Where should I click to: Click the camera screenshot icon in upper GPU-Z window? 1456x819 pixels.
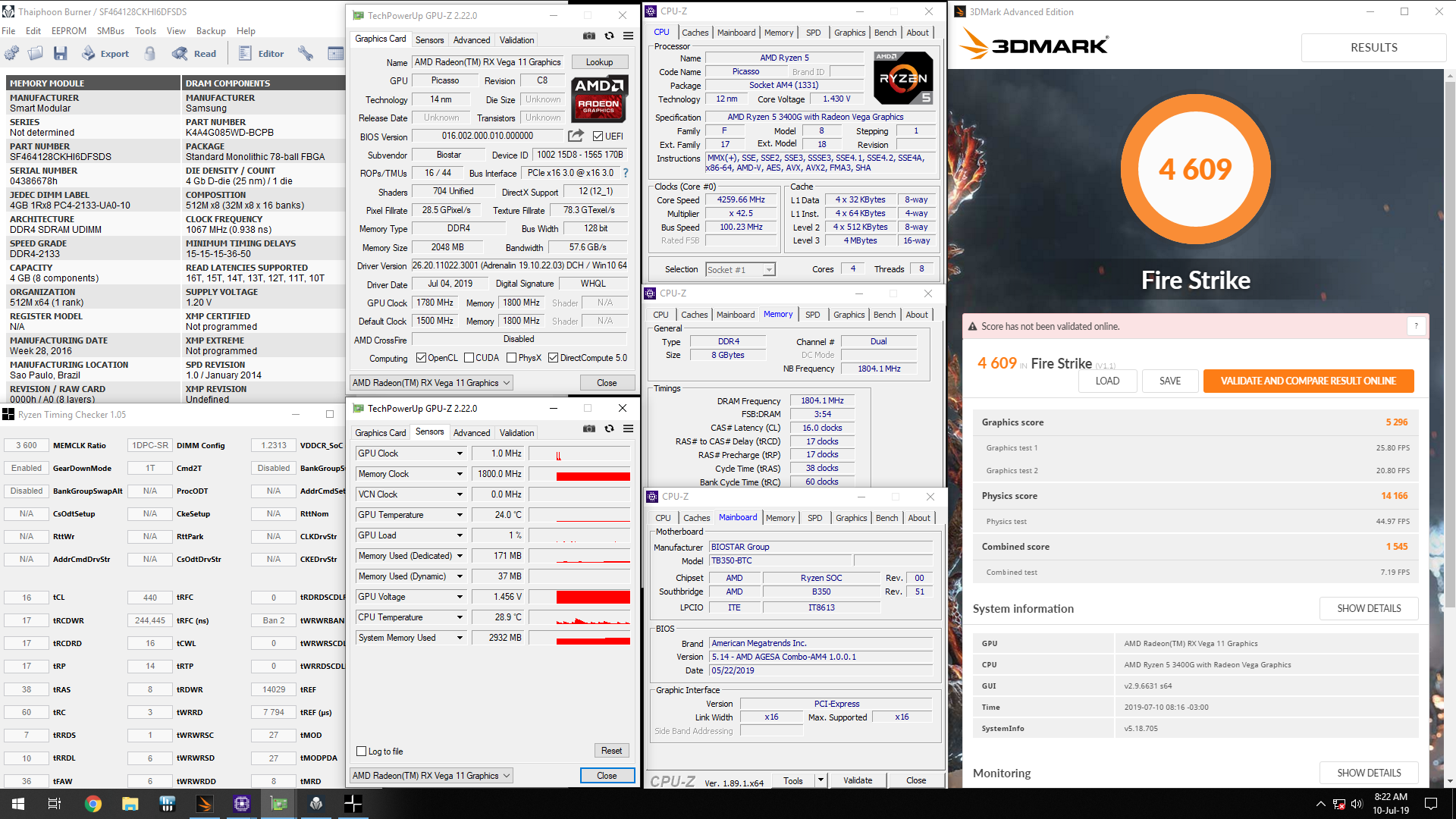pos(589,36)
